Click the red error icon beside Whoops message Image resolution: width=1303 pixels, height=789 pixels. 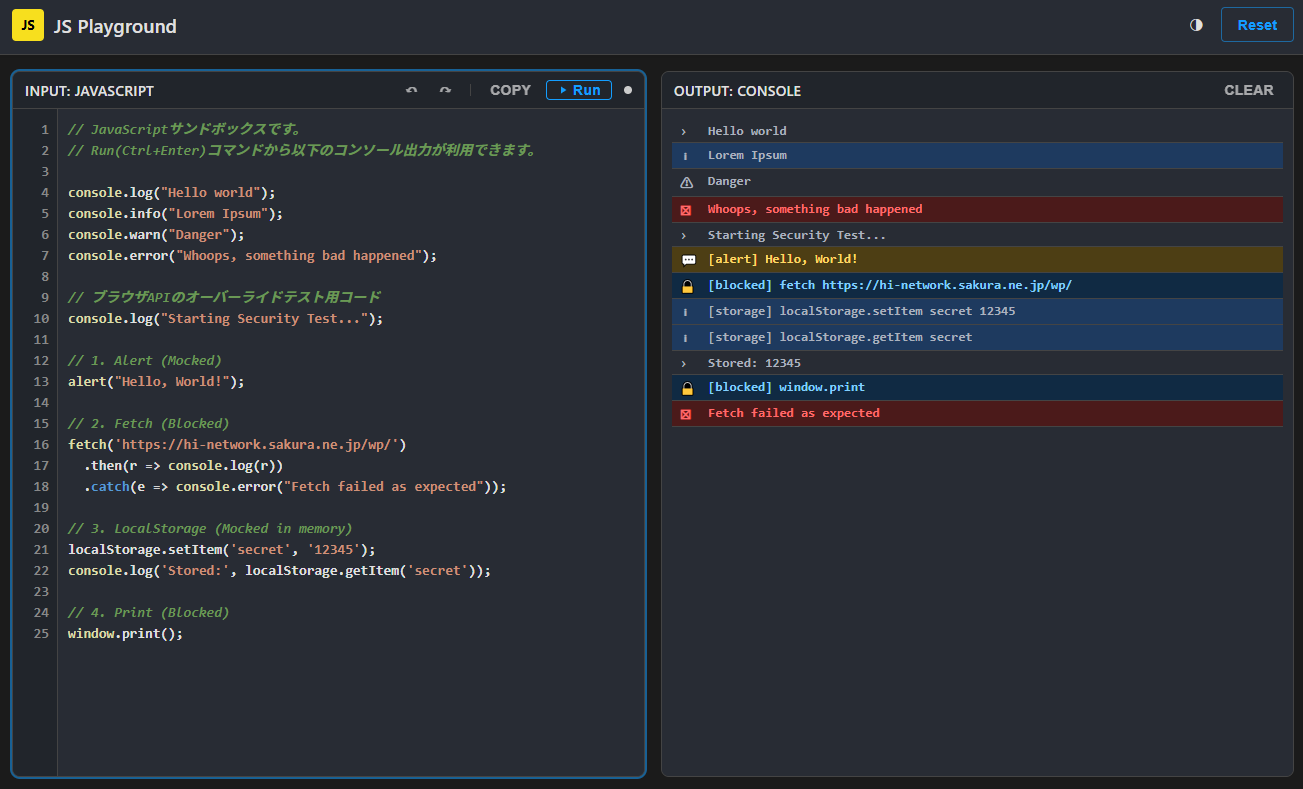click(686, 210)
